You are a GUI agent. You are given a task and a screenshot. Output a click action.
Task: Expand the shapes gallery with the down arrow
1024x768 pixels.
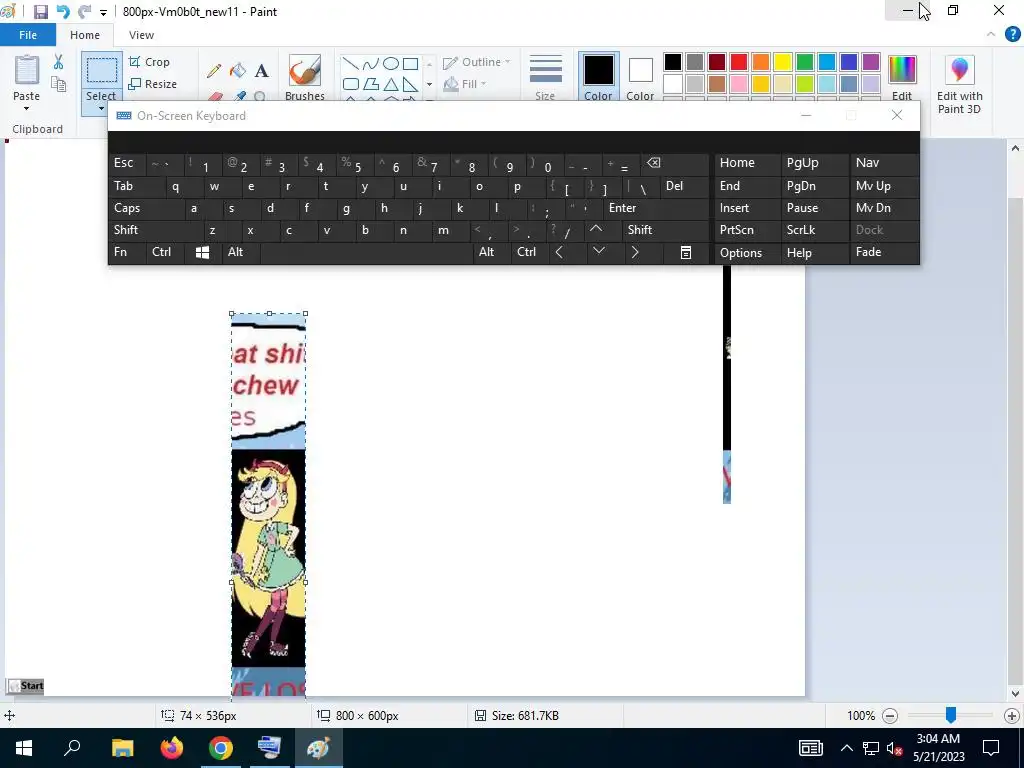[429, 84]
